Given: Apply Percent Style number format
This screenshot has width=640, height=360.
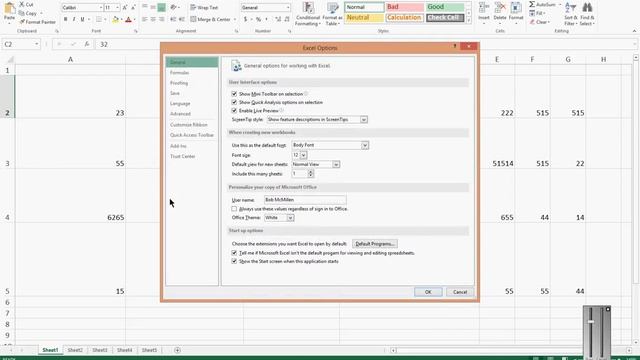Looking at the screenshot, I should 258,19.
